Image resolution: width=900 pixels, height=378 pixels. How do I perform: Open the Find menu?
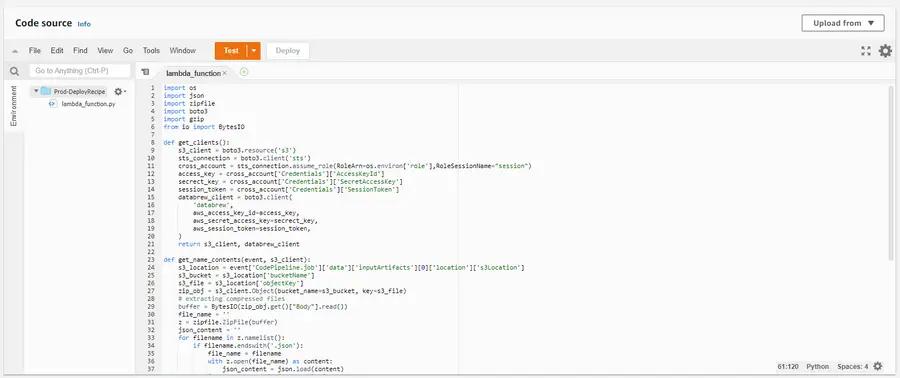(80, 50)
